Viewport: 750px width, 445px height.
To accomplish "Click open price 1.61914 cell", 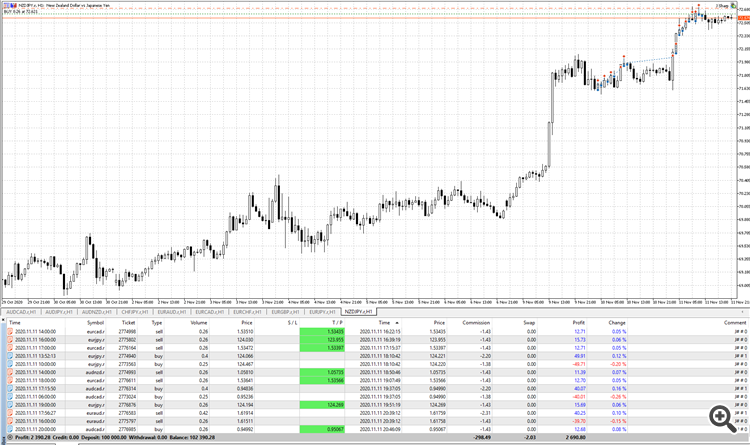I will pyautogui.click(x=245, y=412).
